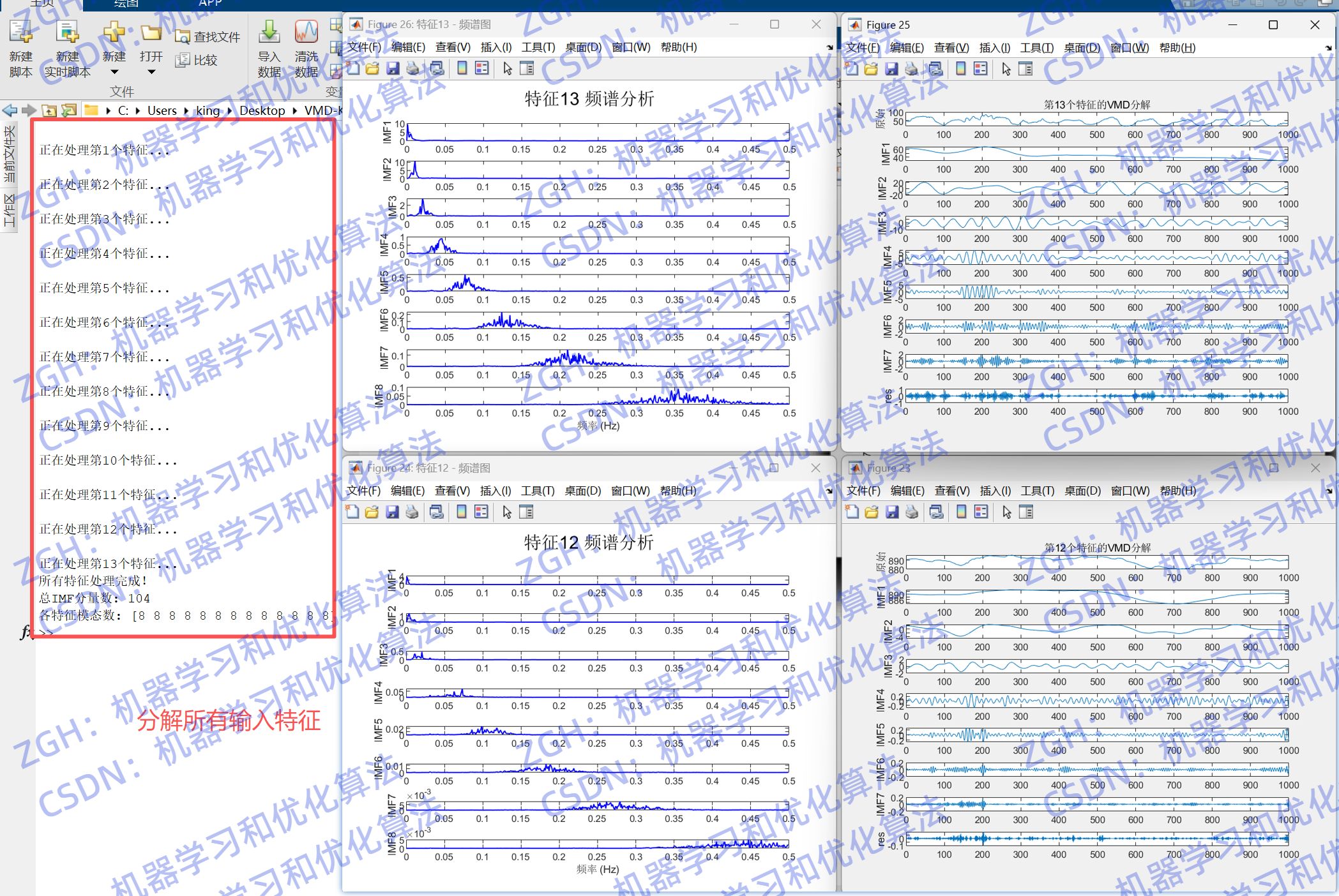Toggle Insert Legend in Figure 25 toolbar
Viewport: 1339px width, 896px height.
coord(981,69)
